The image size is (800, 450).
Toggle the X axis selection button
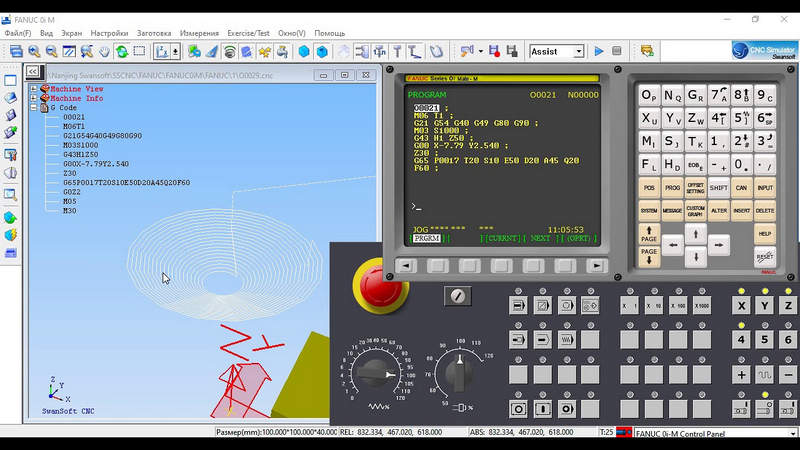click(741, 305)
